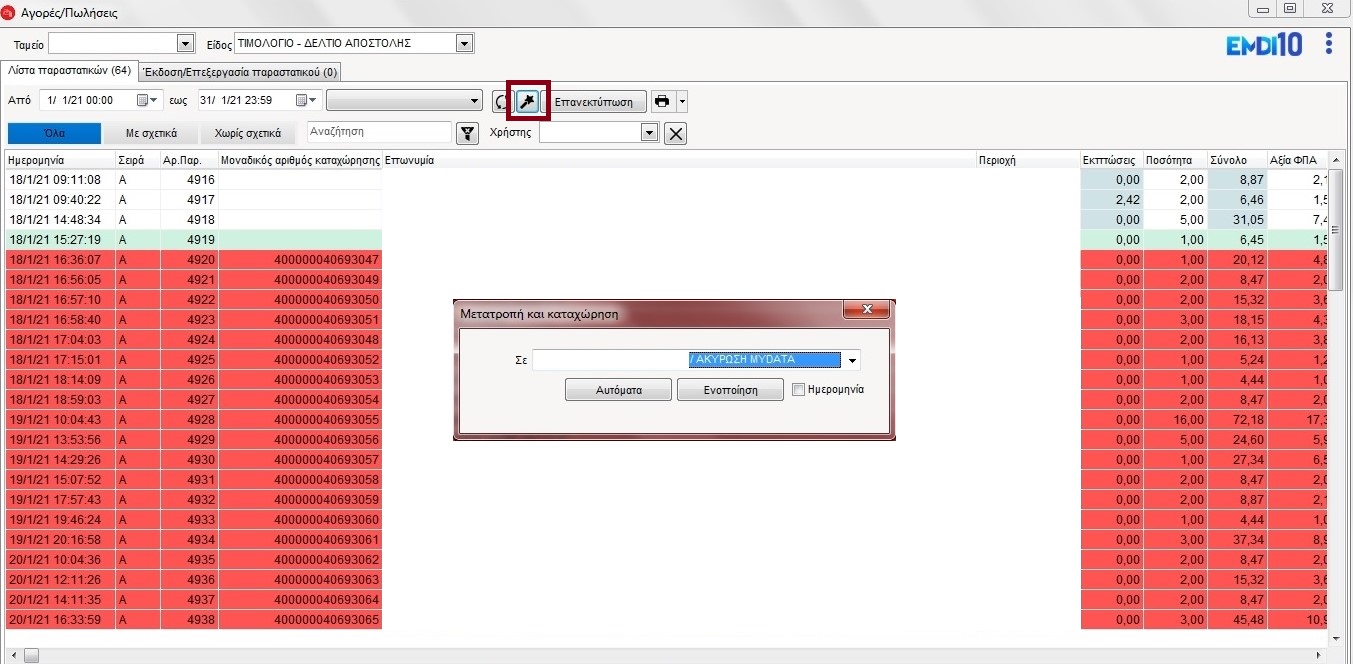Open the calendar picker for έως date

[x=303, y=101]
